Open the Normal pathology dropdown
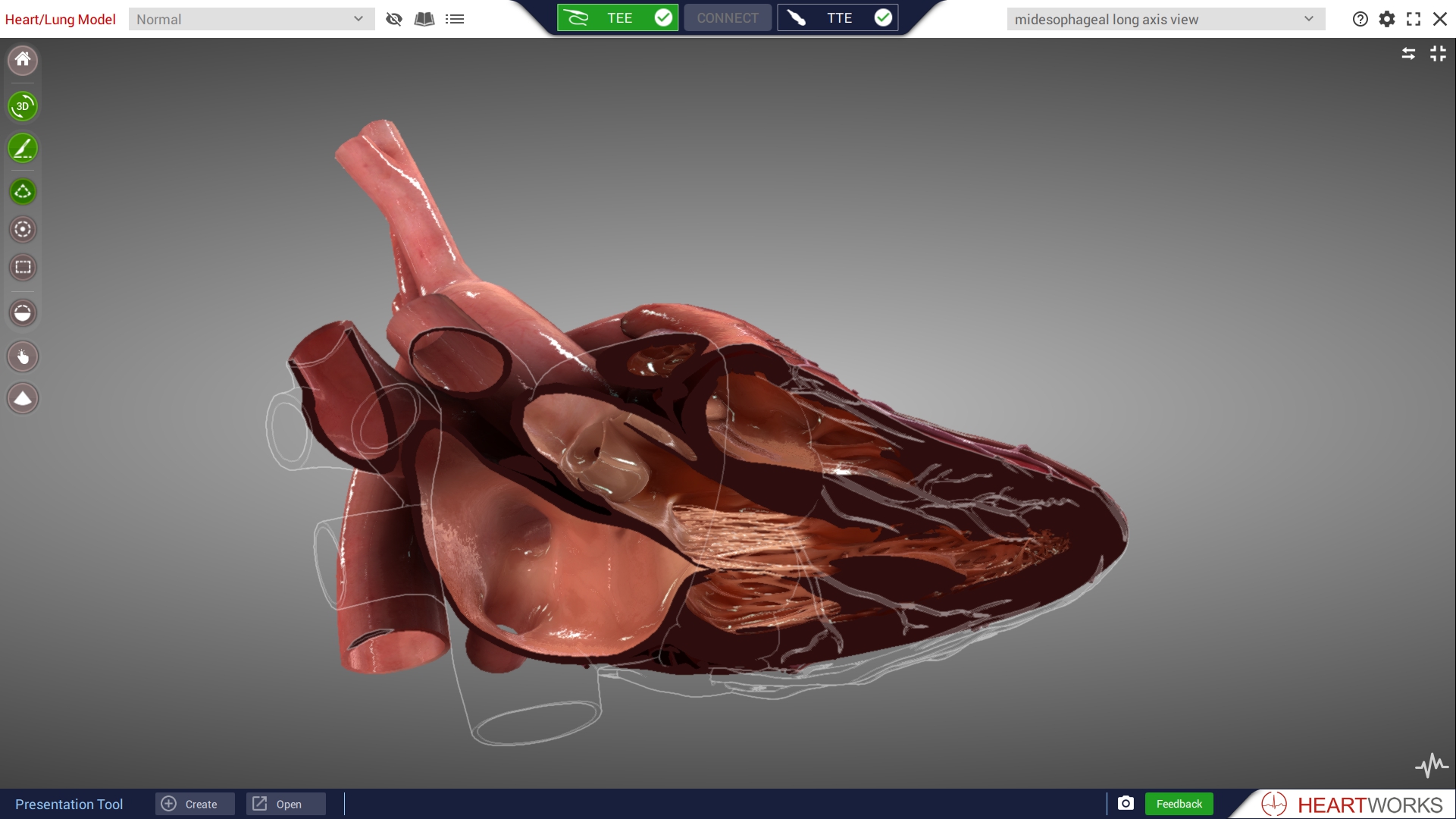Viewport: 1456px width, 819px height. (252, 19)
